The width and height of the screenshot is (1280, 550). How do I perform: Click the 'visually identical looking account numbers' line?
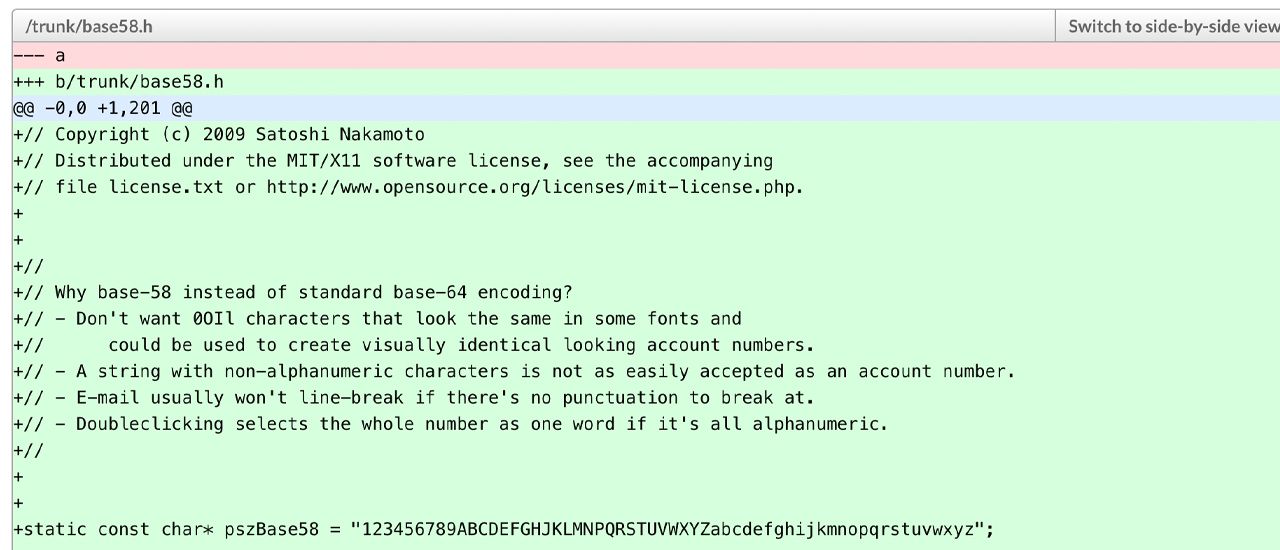click(x=461, y=345)
